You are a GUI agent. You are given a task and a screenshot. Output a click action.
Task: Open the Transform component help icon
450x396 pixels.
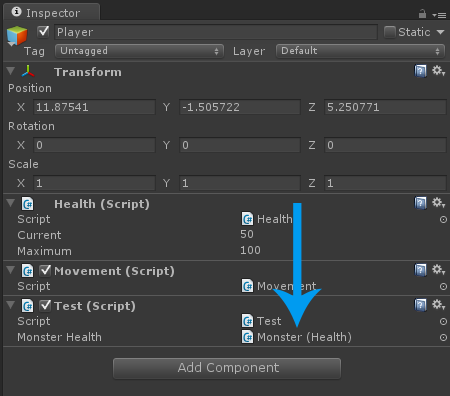(420, 71)
